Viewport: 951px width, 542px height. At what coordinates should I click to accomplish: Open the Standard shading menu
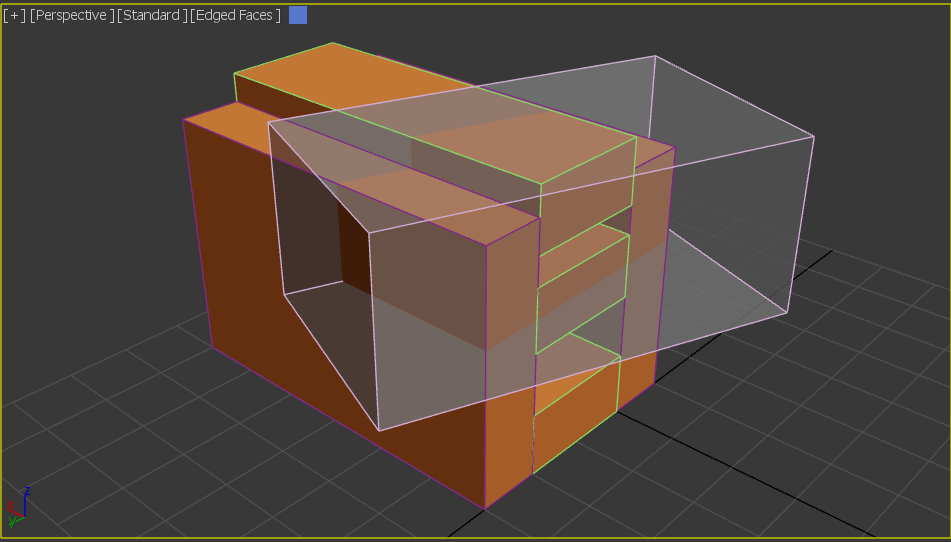click(152, 15)
